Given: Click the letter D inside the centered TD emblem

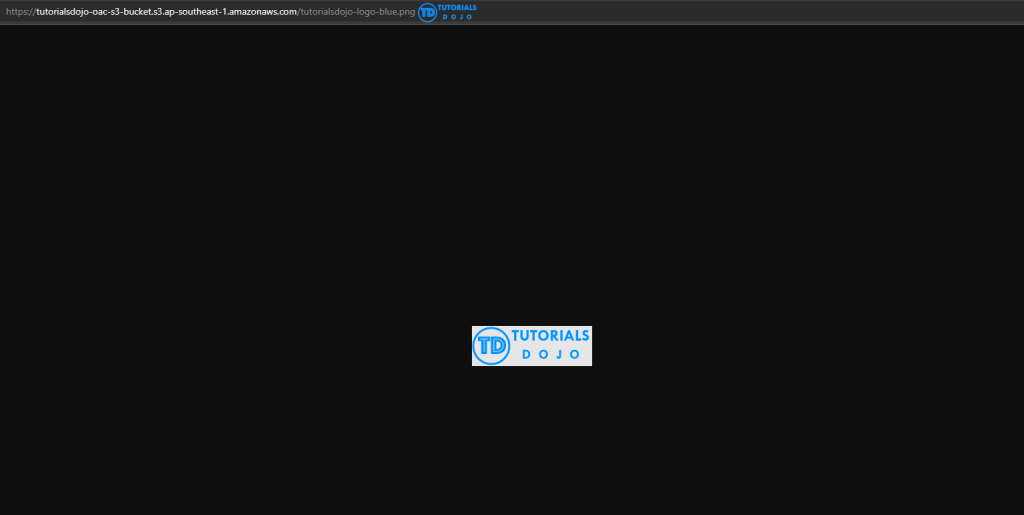Looking at the screenshot, I should click(x=497, y=346).
